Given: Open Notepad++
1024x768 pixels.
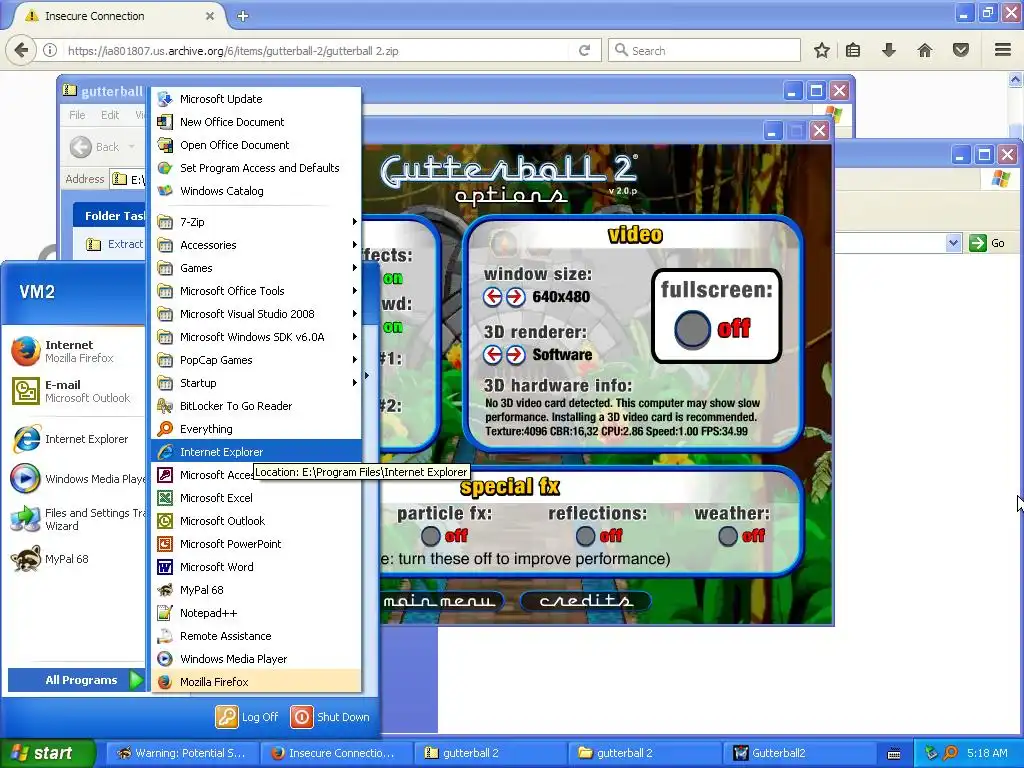Looking at the screenshot, I should [257, 613].
